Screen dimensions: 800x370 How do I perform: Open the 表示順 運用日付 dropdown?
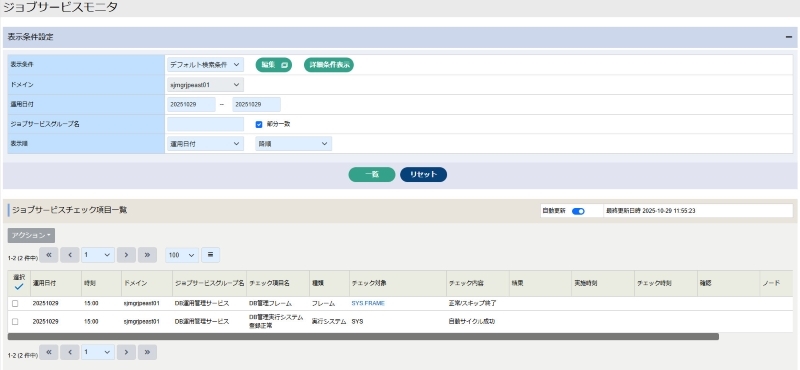(x=205, y=144)
